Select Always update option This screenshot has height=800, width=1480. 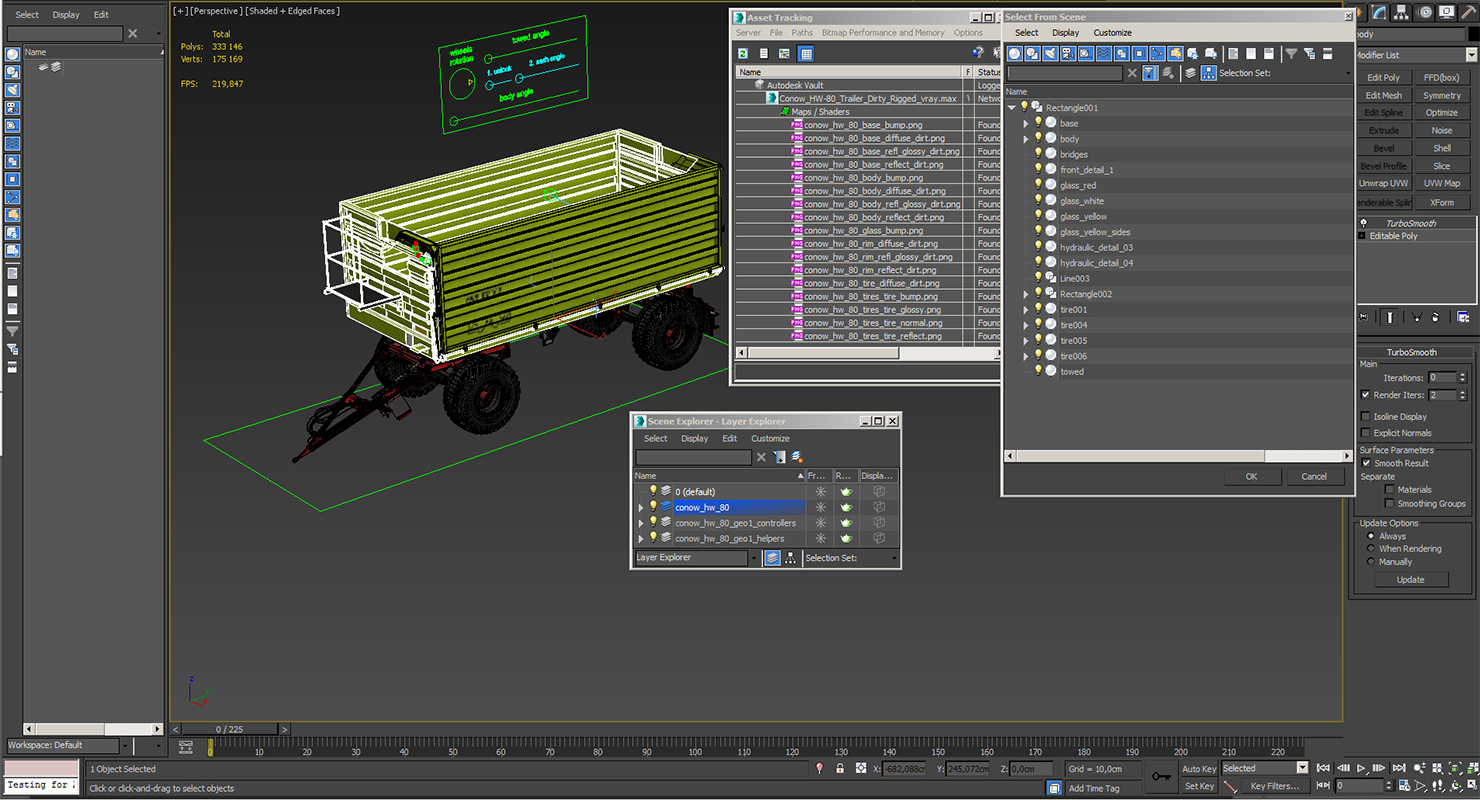(x=1371, y=536)
